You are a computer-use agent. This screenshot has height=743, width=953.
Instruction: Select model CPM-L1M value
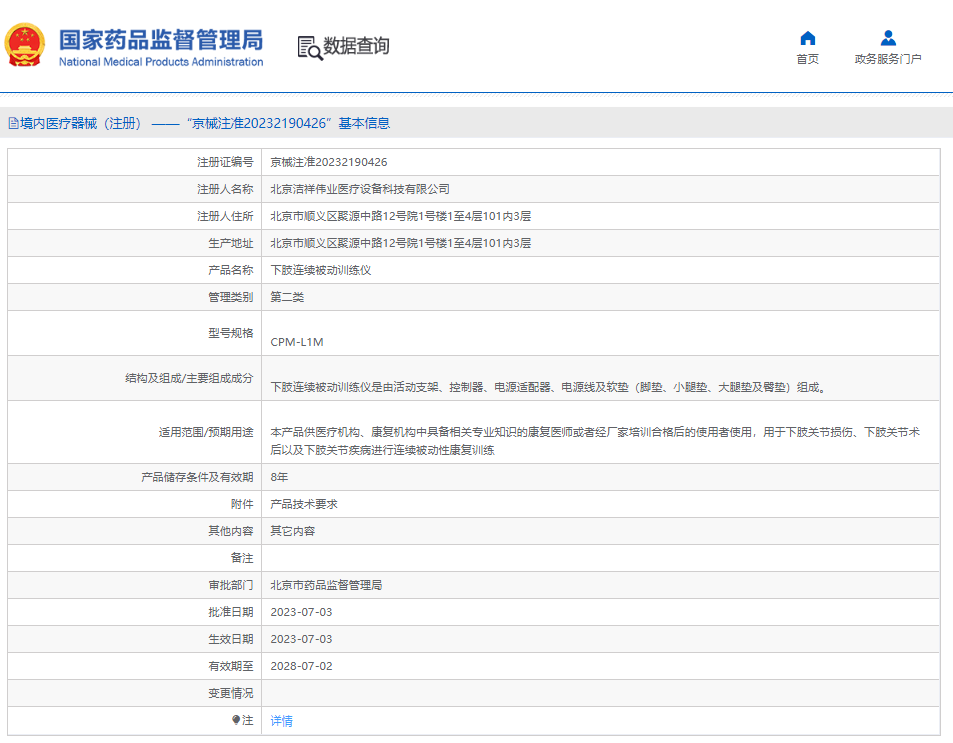click(297, 342)
